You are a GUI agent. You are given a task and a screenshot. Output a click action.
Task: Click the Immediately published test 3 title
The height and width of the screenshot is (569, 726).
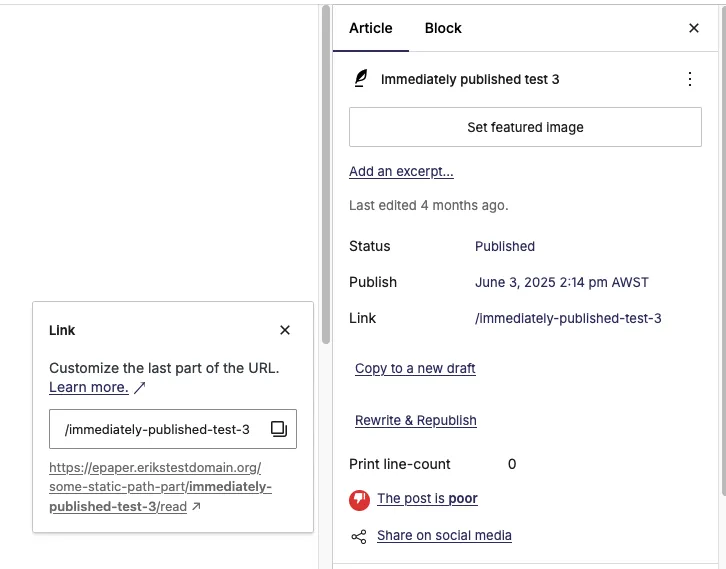470,79
